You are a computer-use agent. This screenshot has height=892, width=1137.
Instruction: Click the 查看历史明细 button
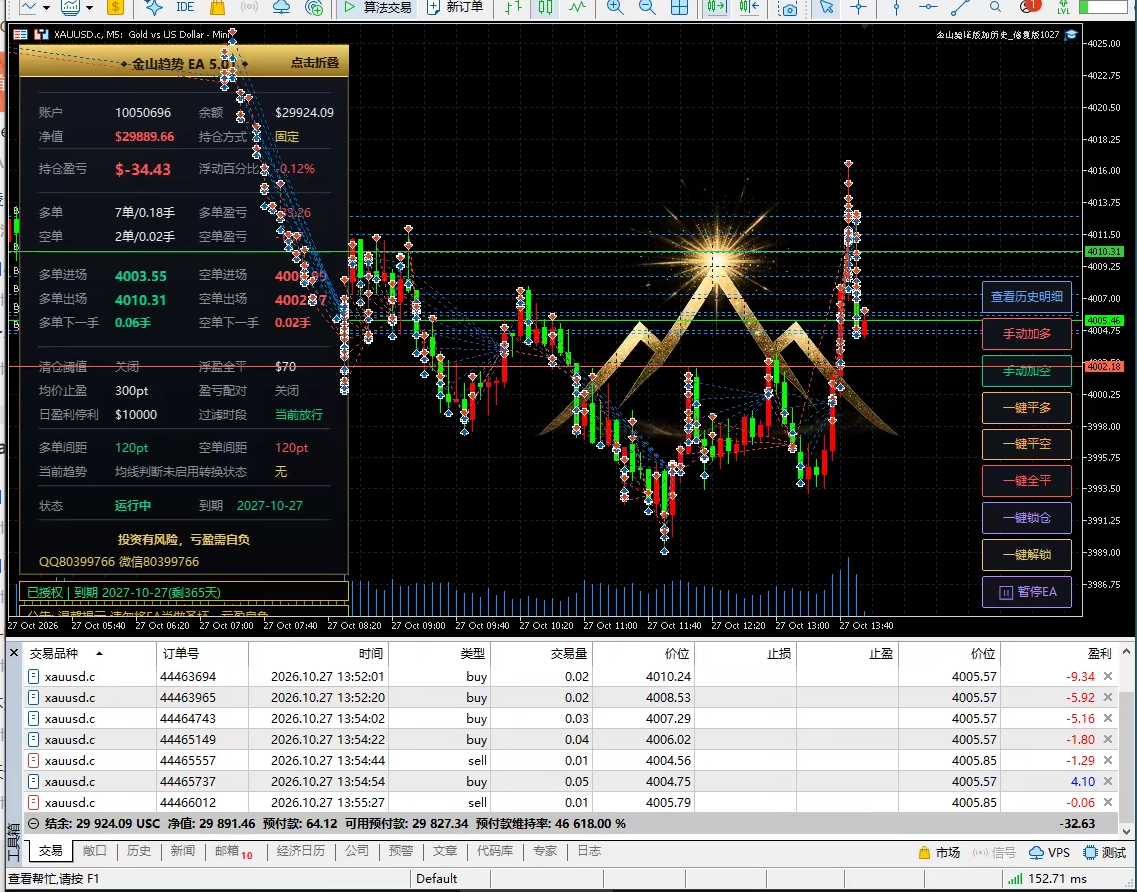1027,297
